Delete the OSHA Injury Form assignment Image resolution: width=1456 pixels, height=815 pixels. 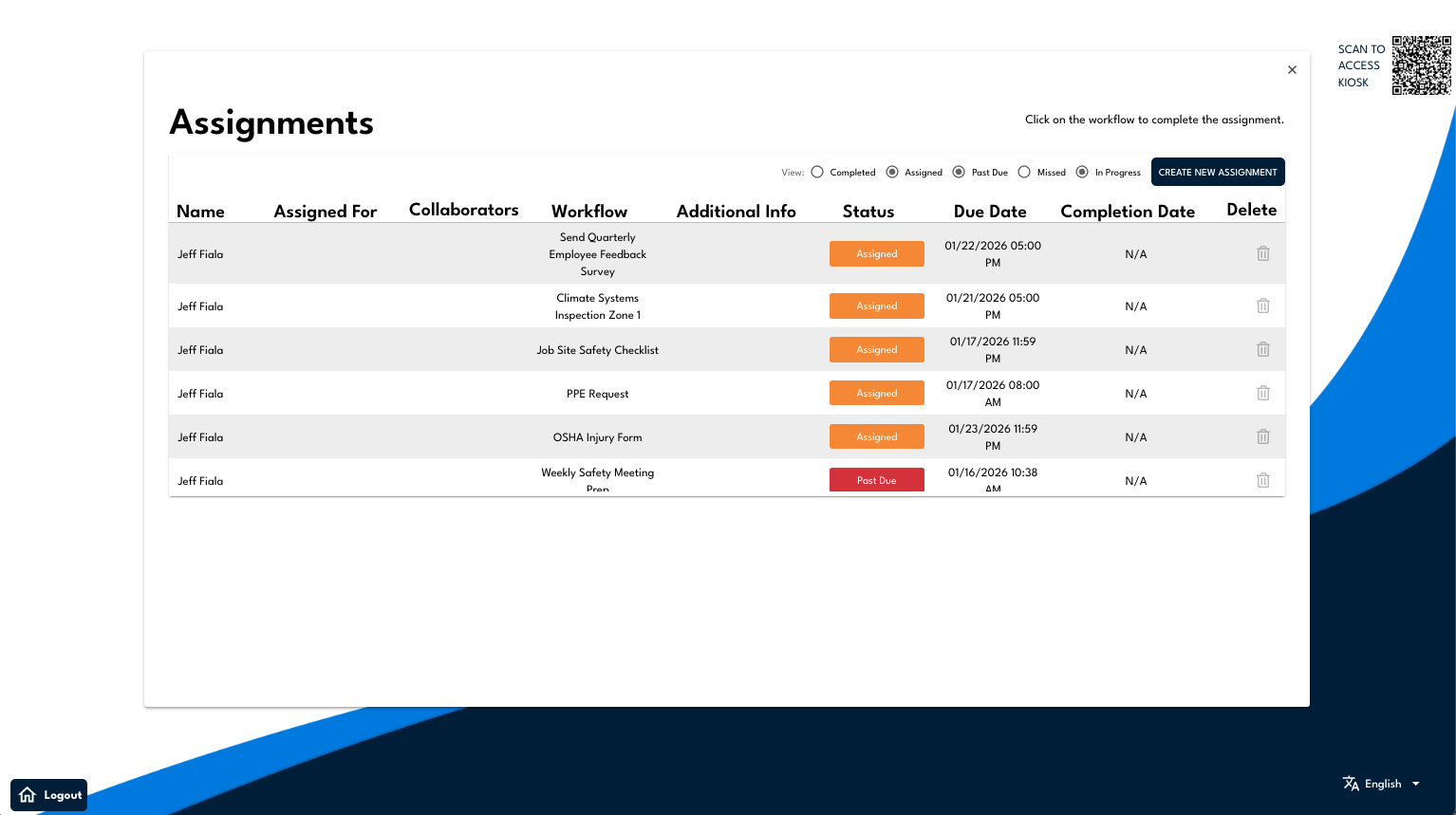pos(1262,437)
